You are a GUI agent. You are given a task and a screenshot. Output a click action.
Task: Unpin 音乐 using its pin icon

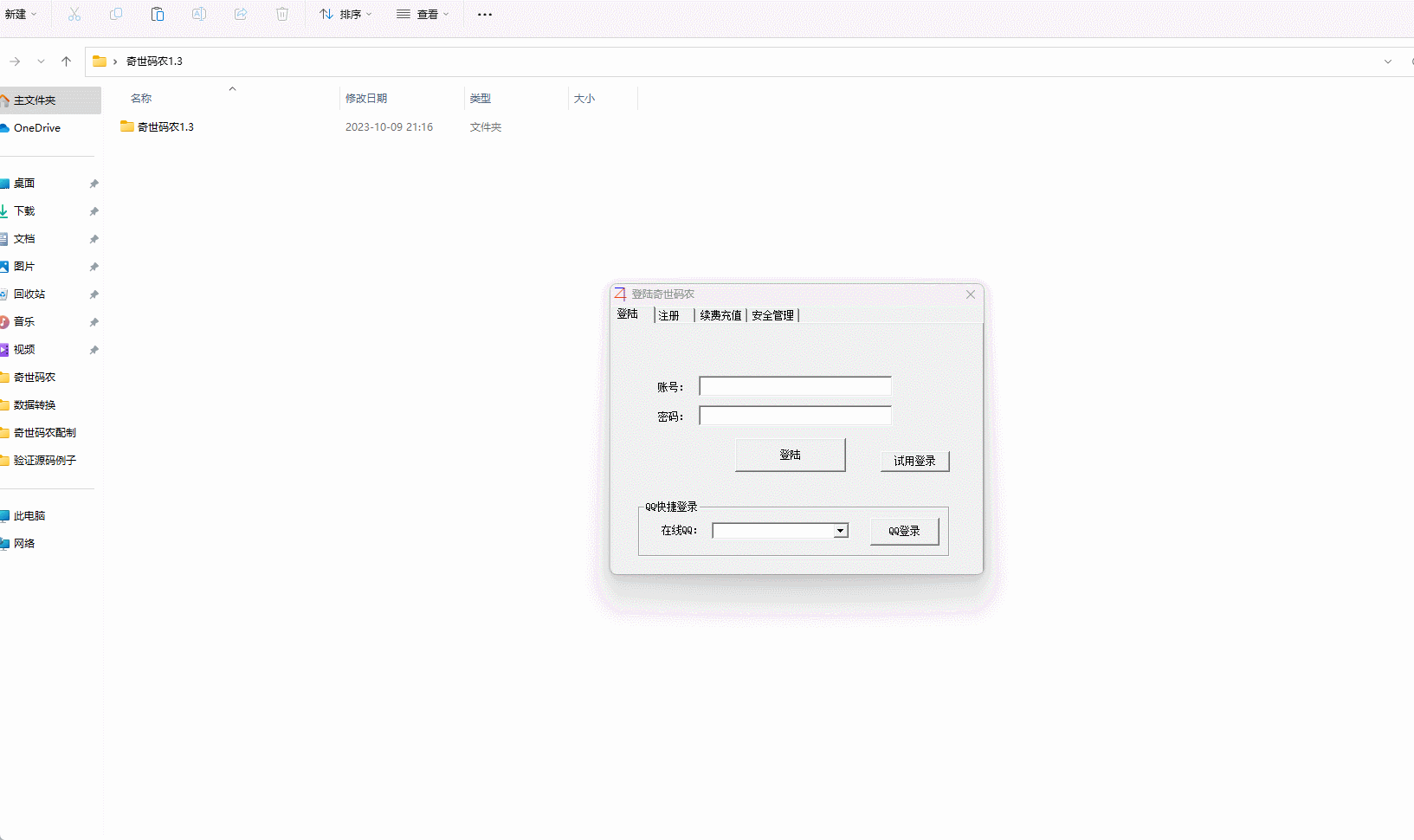tap(94, 322)
